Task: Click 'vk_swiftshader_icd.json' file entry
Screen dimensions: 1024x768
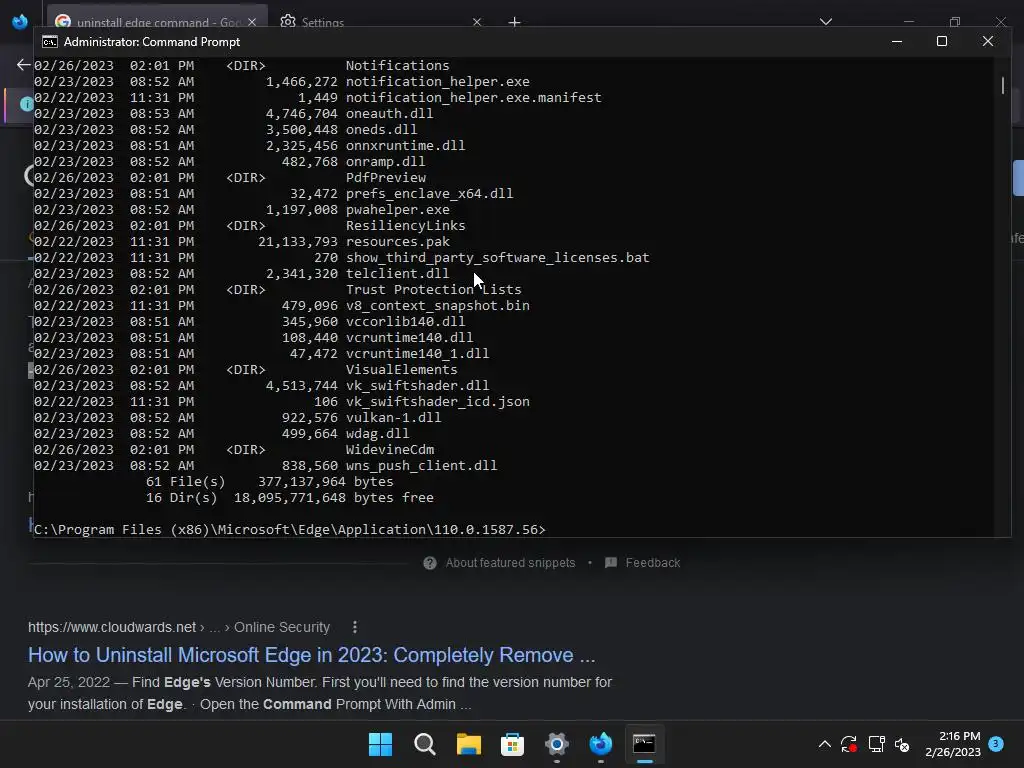Action: pos(438,402)
